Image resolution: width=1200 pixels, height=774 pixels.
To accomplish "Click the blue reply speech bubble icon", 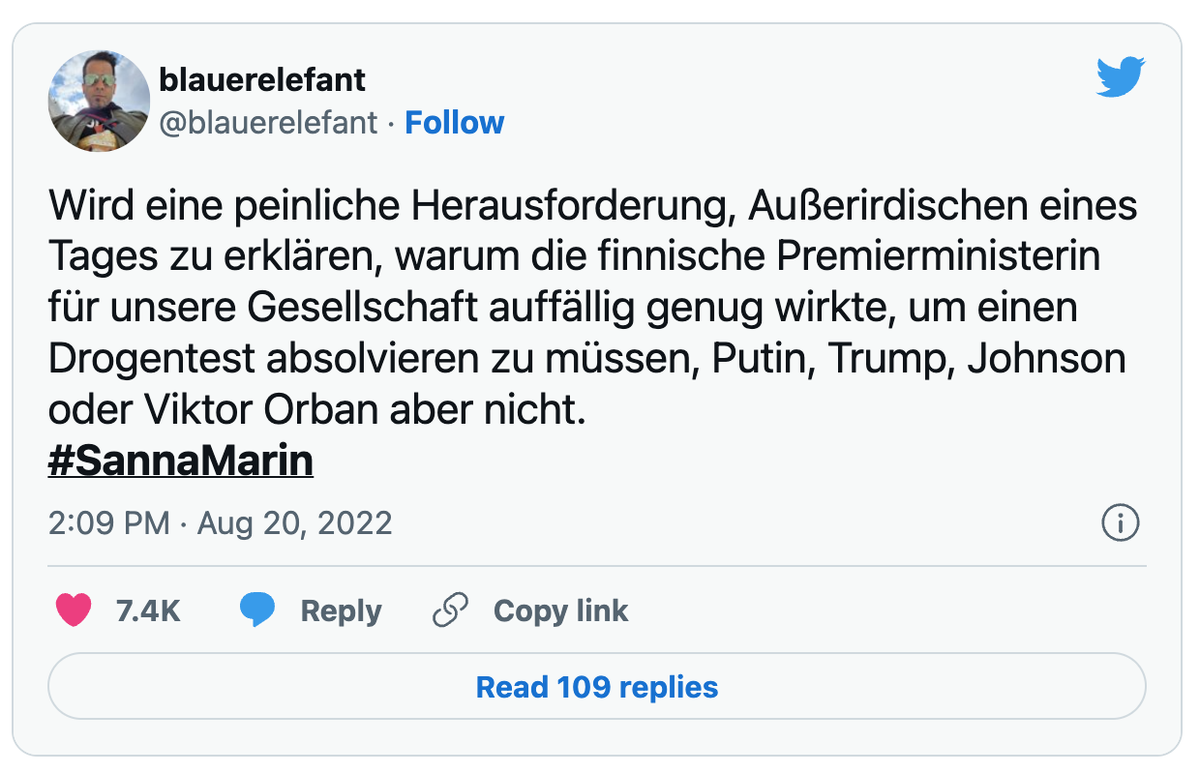I will tap(257, 610).
